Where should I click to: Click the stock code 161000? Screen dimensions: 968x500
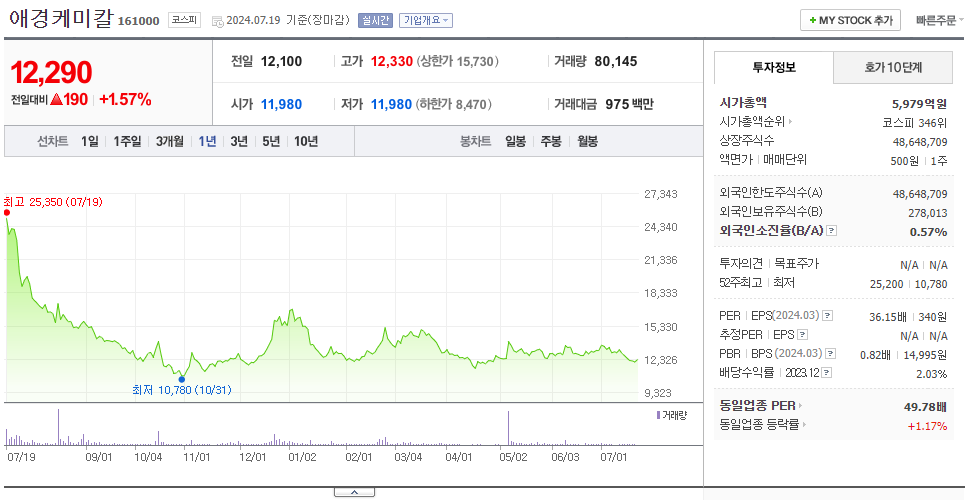tap(138, 21)
